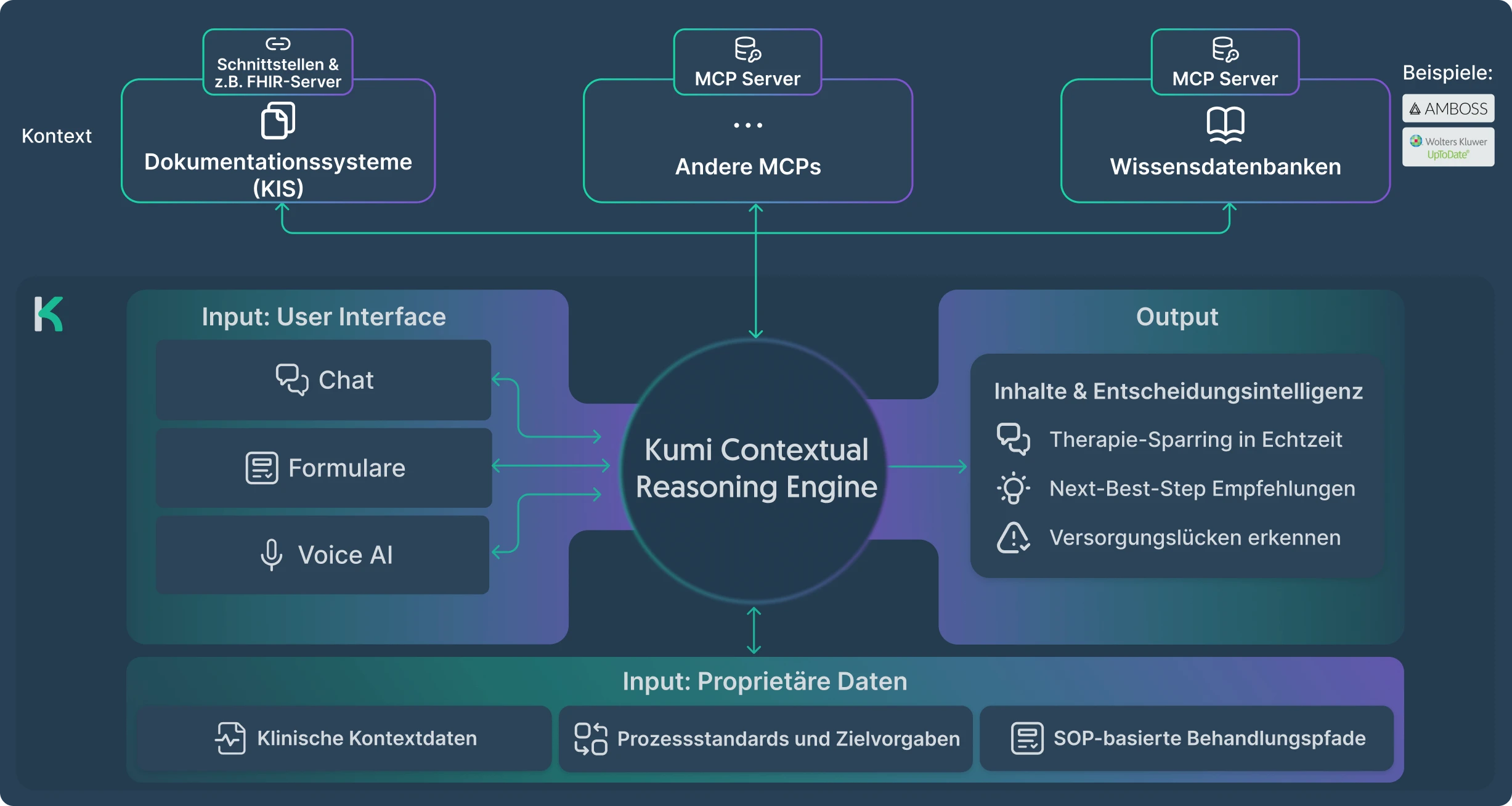Click the warning triangle icon beside Versorgungslücken

coord(1013,538)
